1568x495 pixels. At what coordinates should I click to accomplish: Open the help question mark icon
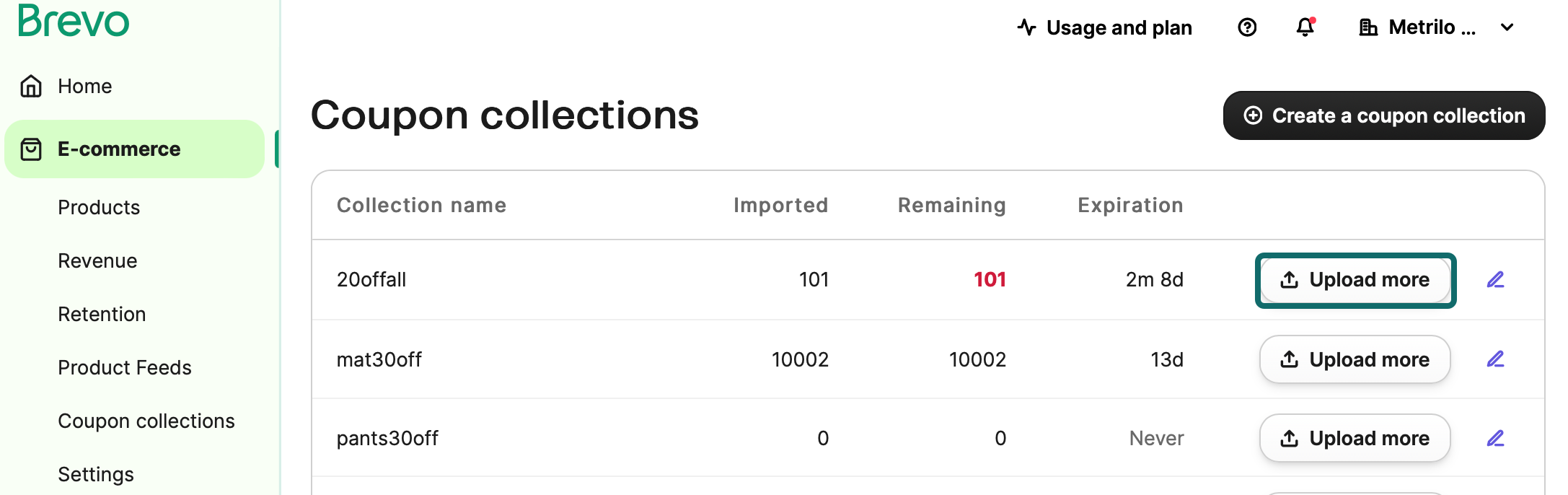pos(1247,27)
